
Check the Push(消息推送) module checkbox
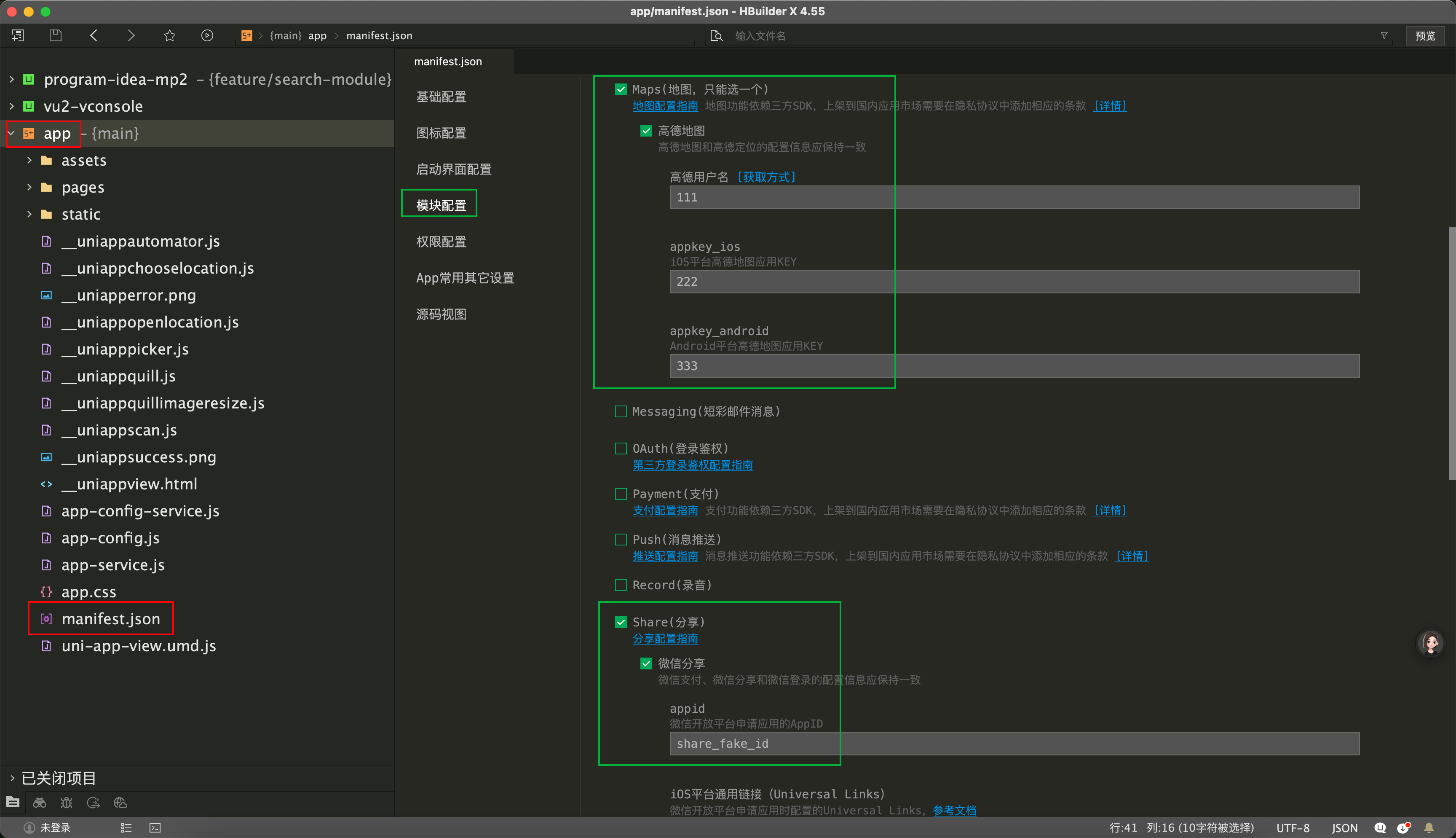pos(621,539)
